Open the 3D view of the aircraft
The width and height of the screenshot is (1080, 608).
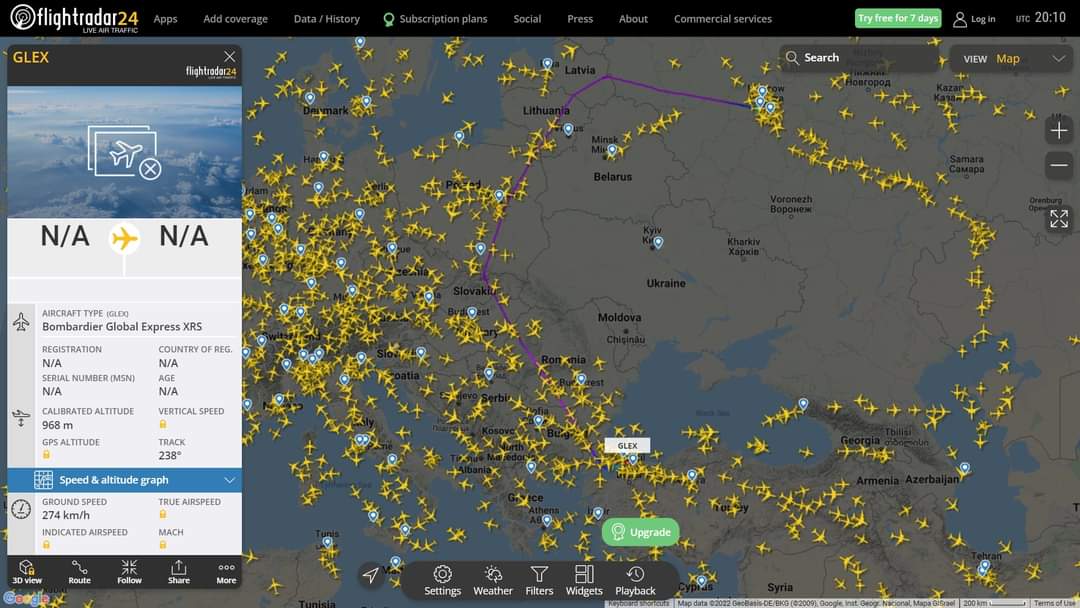pyautogui.click(x=27, y=572)
